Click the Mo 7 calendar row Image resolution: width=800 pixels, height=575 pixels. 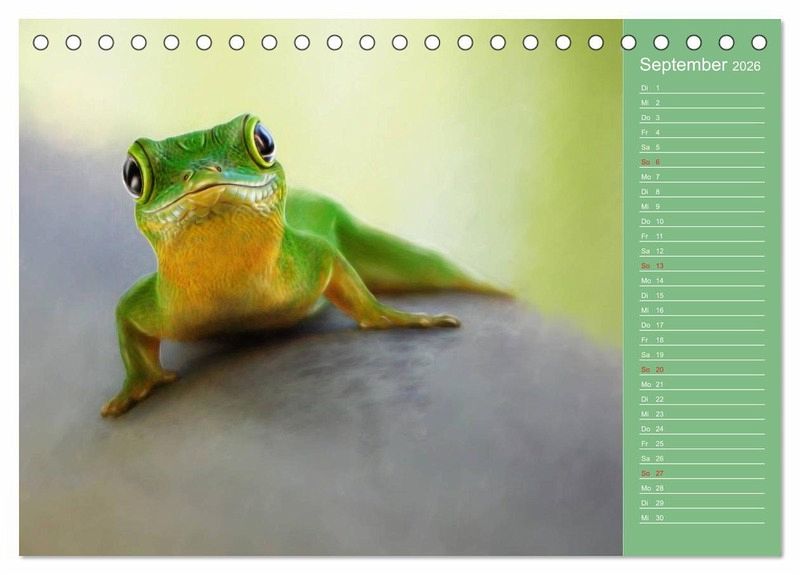pos(701,177)
